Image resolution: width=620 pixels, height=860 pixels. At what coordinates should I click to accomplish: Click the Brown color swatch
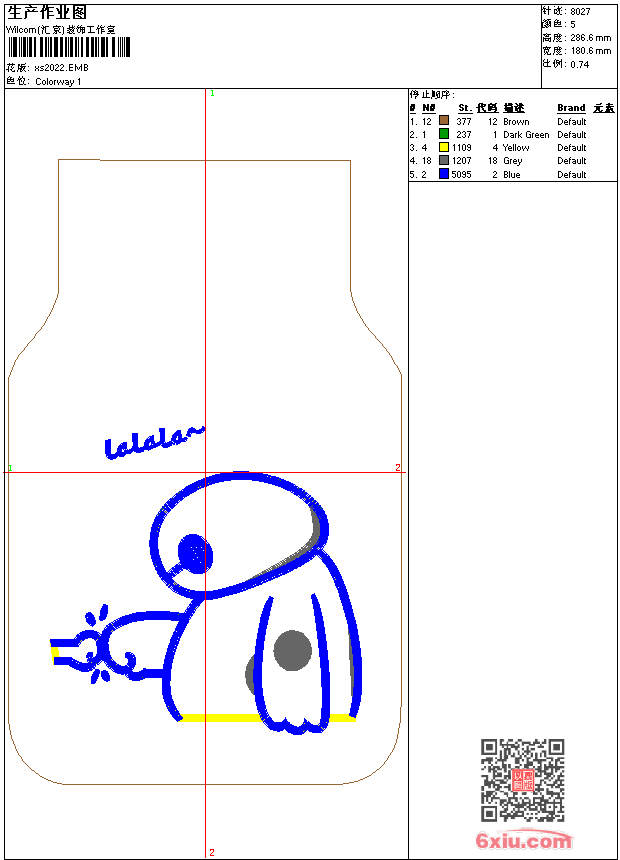444,120
